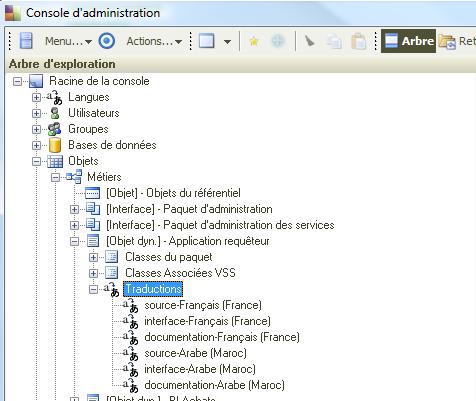Open the Menu... dropdown
The height and width of the screenshot is (401, 476).
coord(68,41)
